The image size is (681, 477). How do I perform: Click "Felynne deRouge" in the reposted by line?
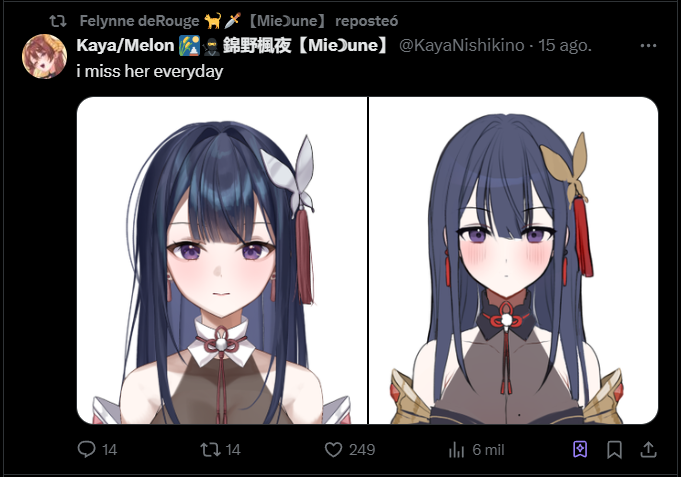139,20
